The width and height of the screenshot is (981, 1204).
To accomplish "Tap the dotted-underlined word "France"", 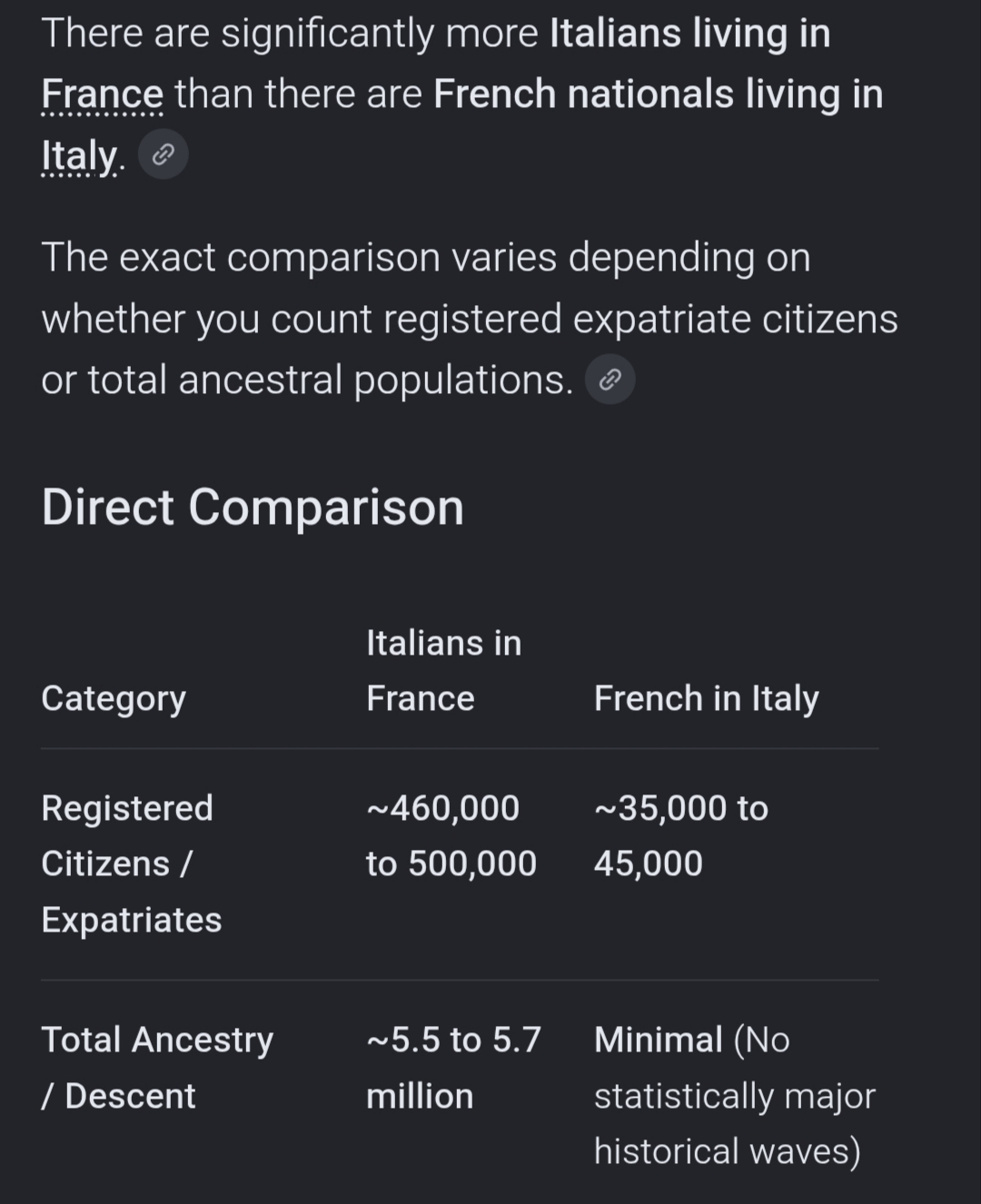I will point(103,94).
